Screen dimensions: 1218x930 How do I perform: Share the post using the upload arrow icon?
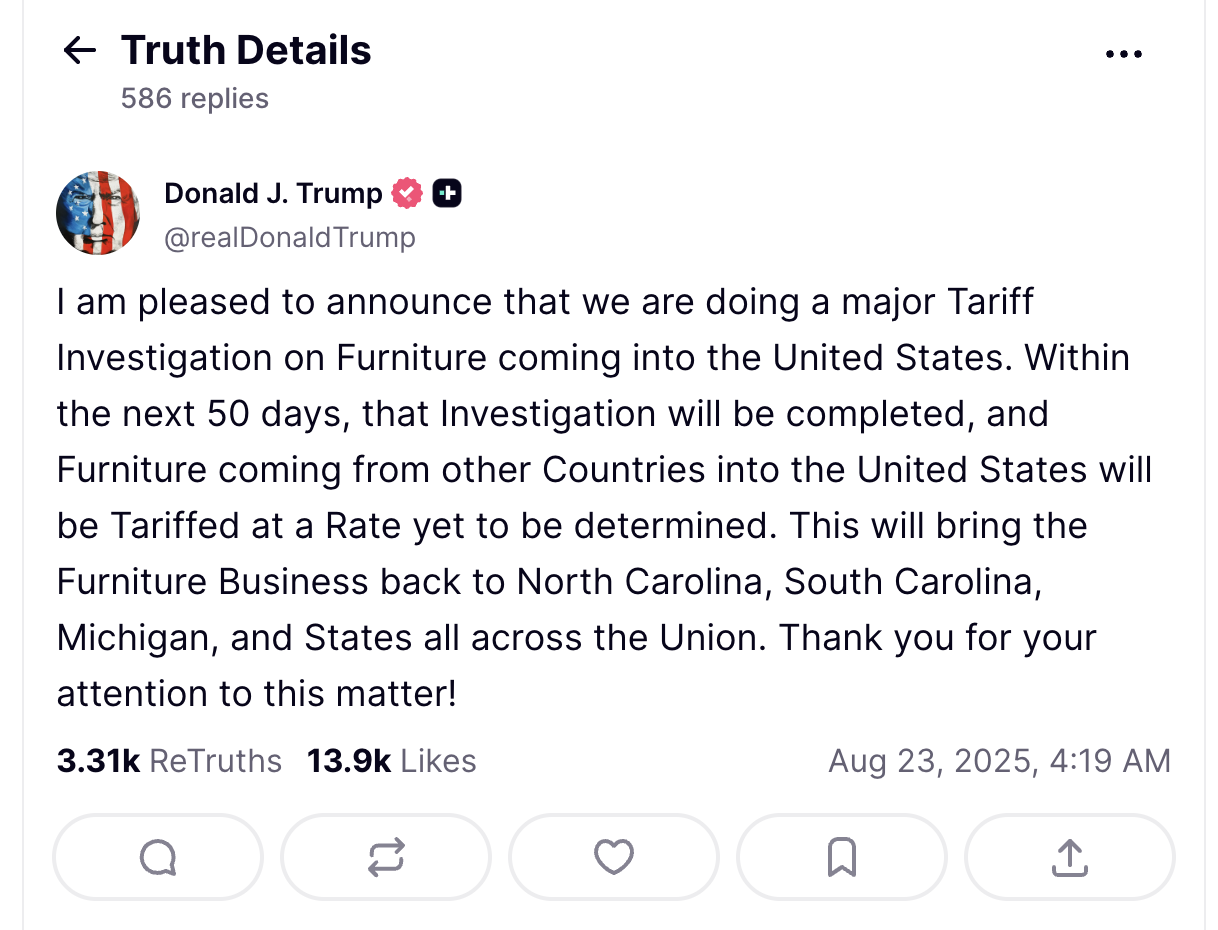tap(1070, 857)
